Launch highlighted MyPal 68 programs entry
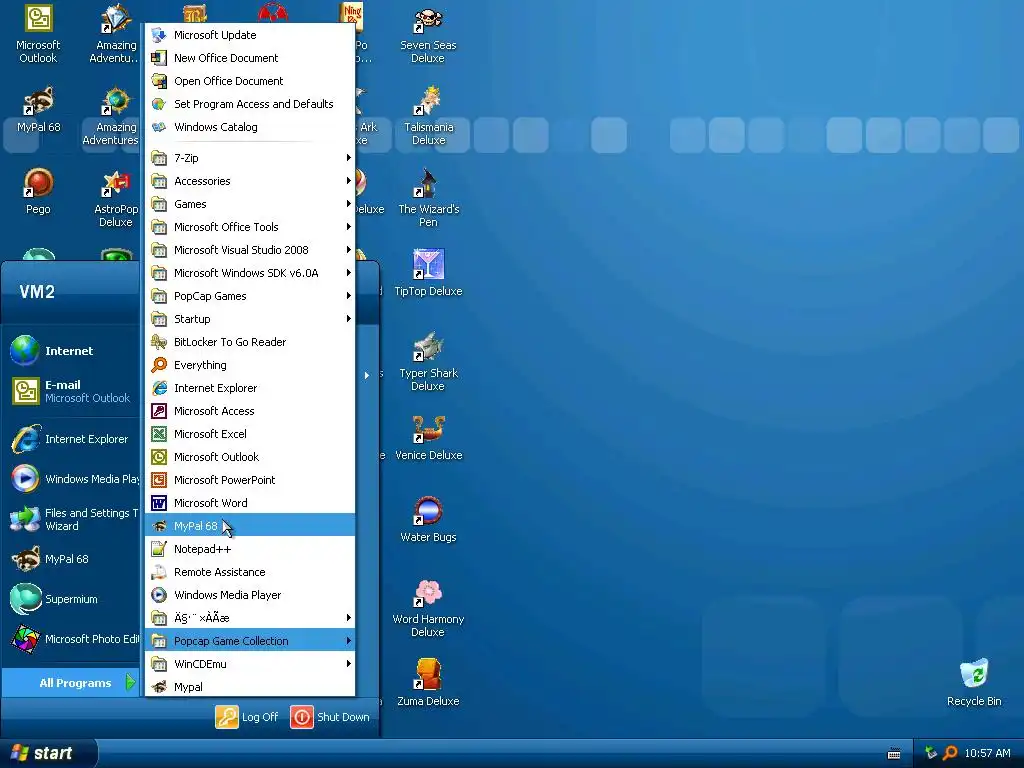 [x=250, y=526]
